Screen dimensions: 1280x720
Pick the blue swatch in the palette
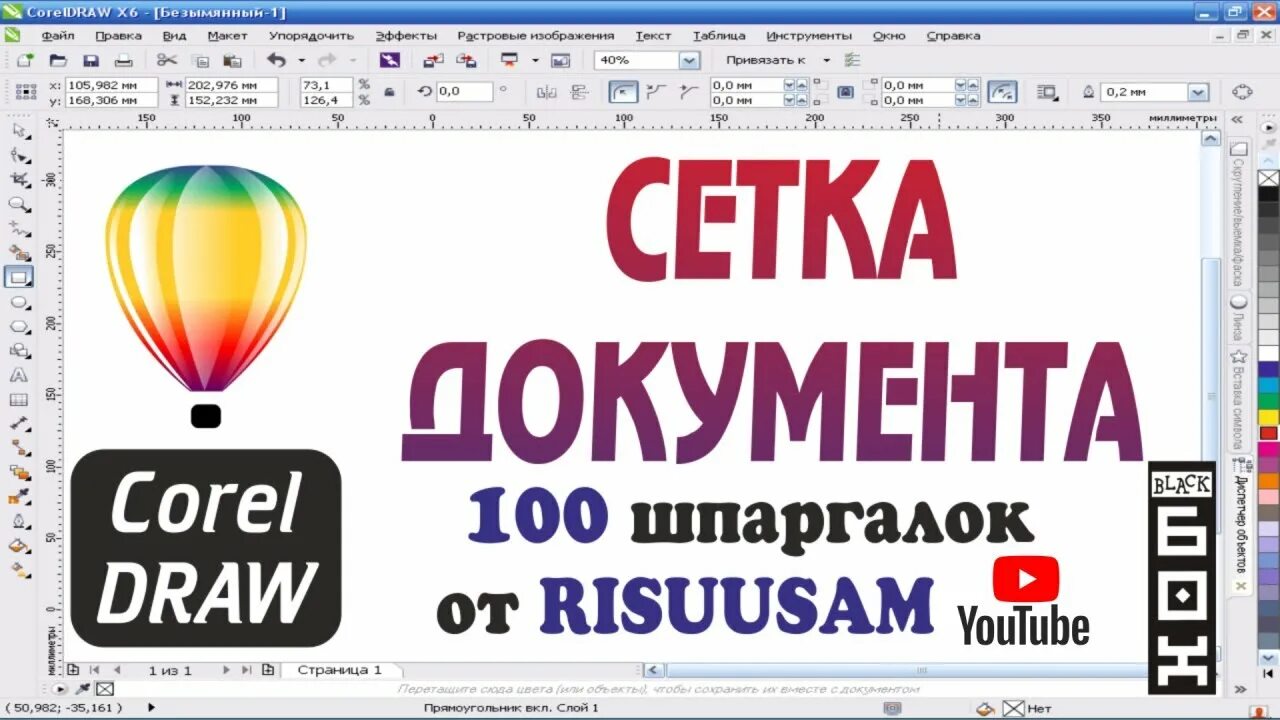click(x=1268, y=370)
